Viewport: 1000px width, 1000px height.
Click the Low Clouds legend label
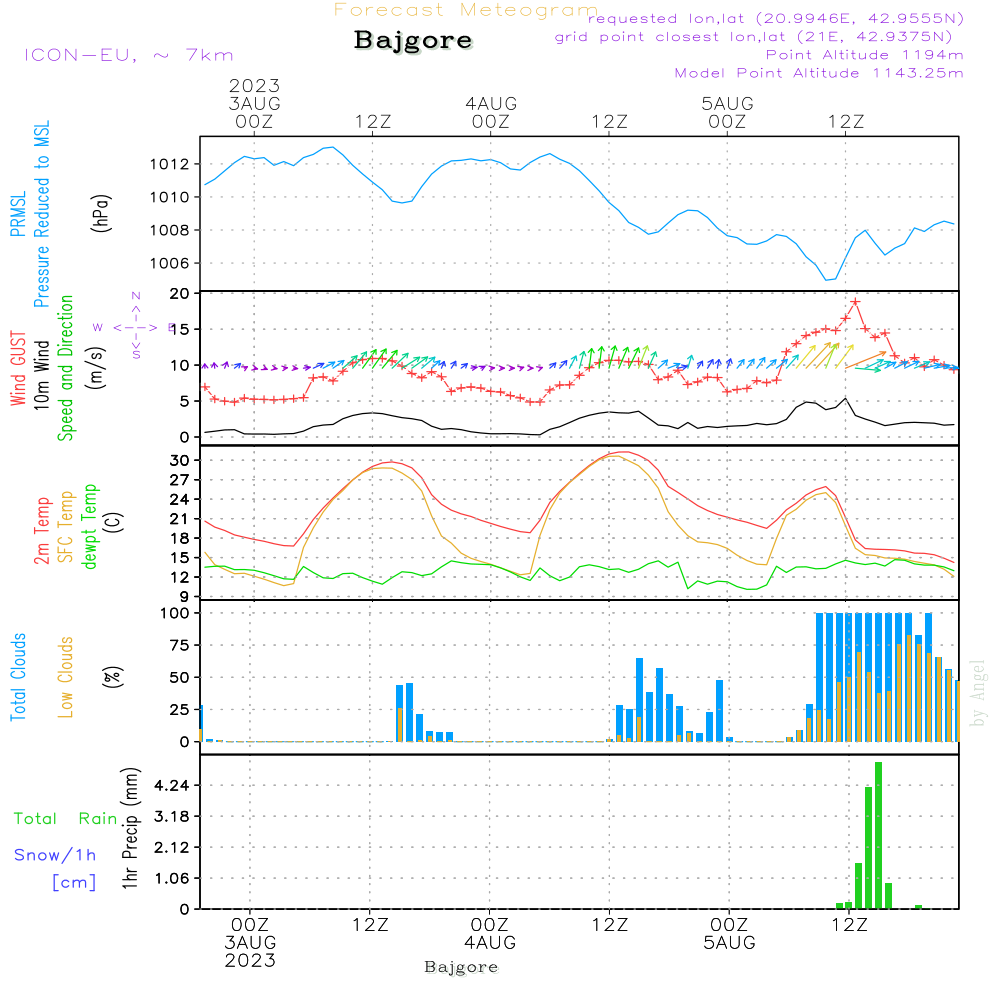pos(65,677)
